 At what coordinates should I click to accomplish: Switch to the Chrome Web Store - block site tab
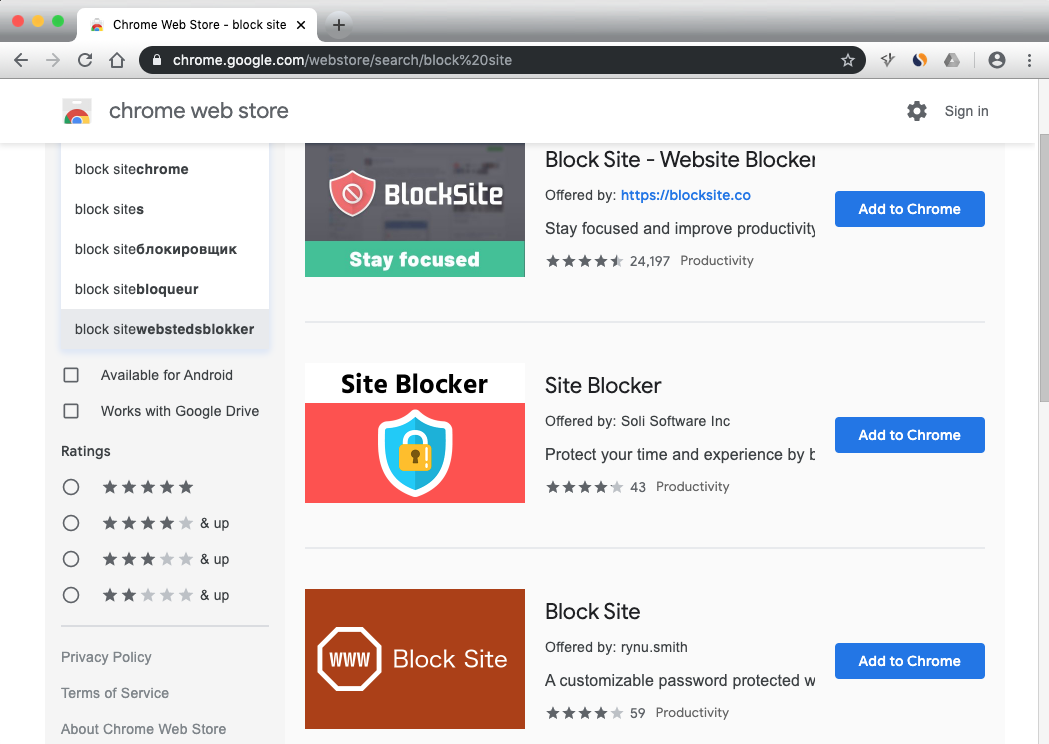click(197, 25)
